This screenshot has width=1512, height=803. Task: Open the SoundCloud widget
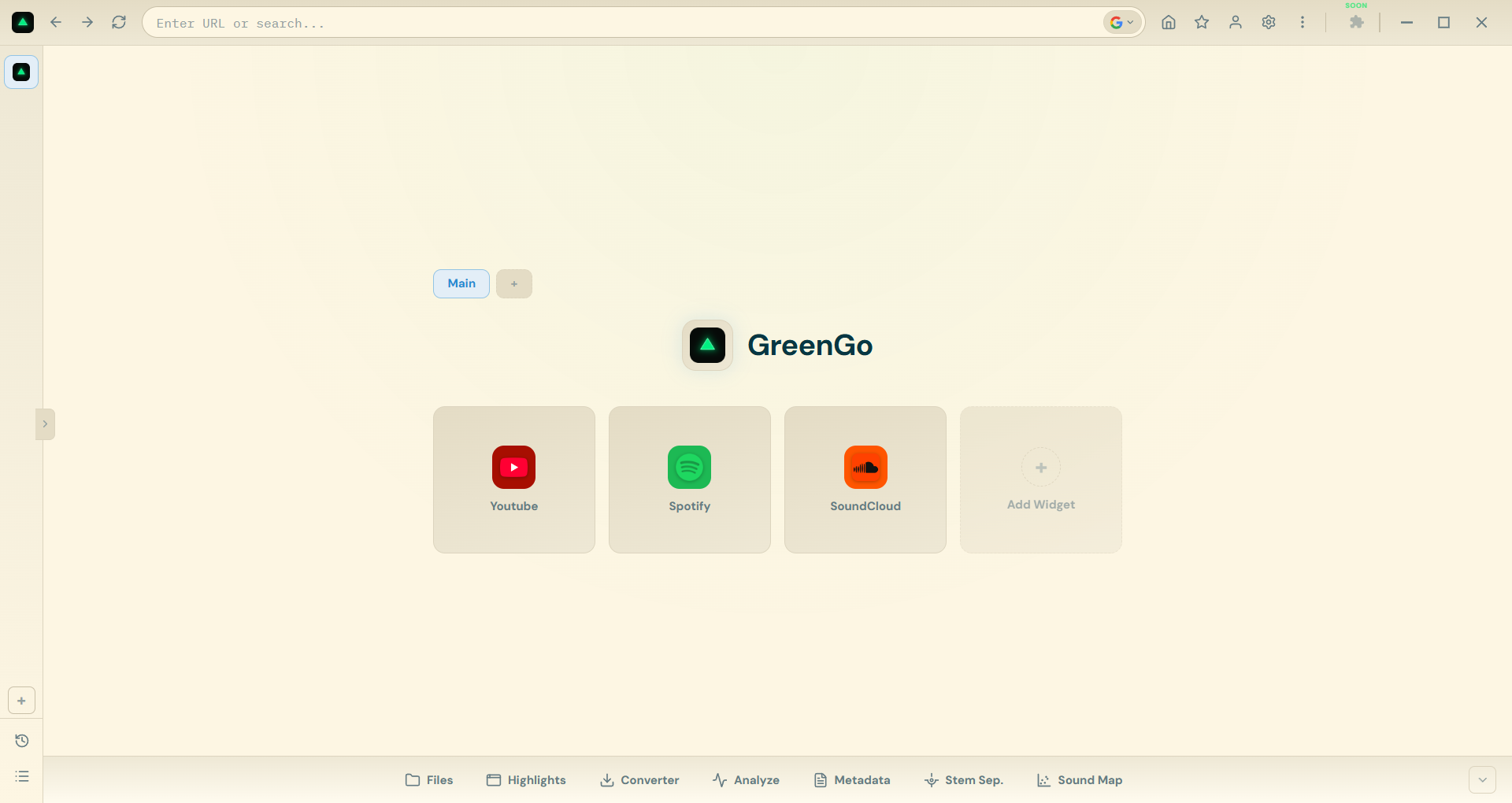(865, 479)
